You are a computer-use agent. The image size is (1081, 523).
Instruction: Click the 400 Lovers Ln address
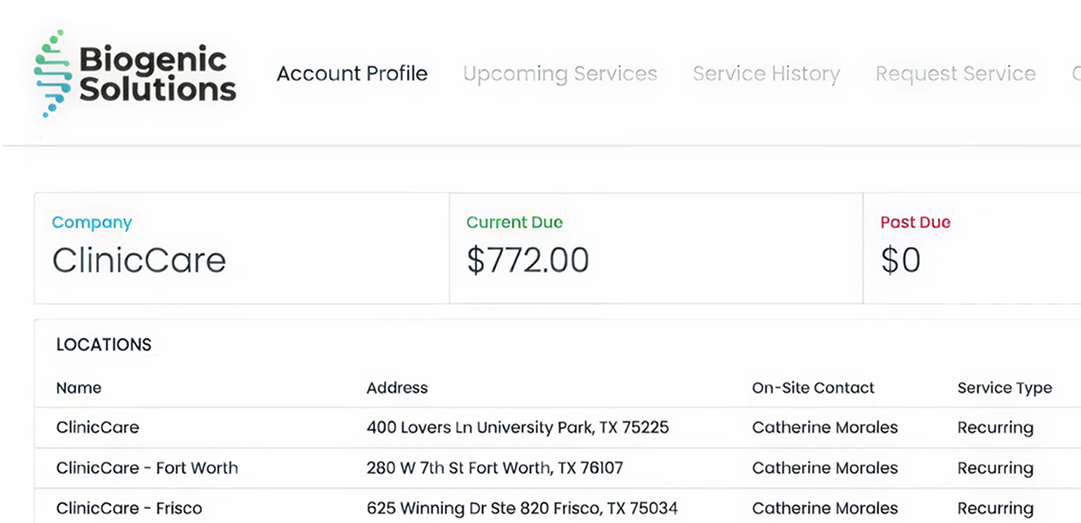pos(517,428)
